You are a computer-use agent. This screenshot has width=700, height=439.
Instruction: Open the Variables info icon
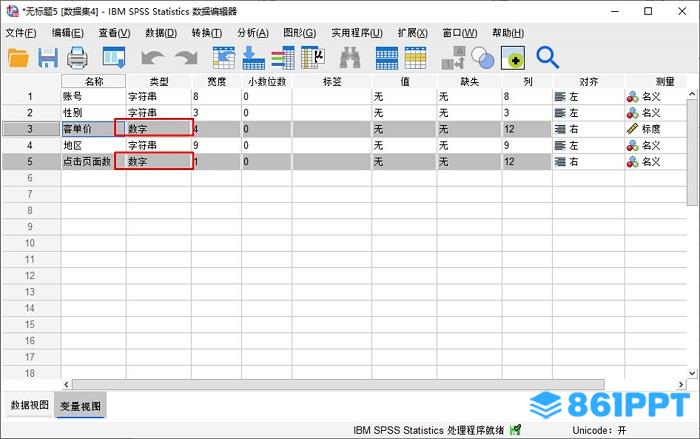click(283, 58)
